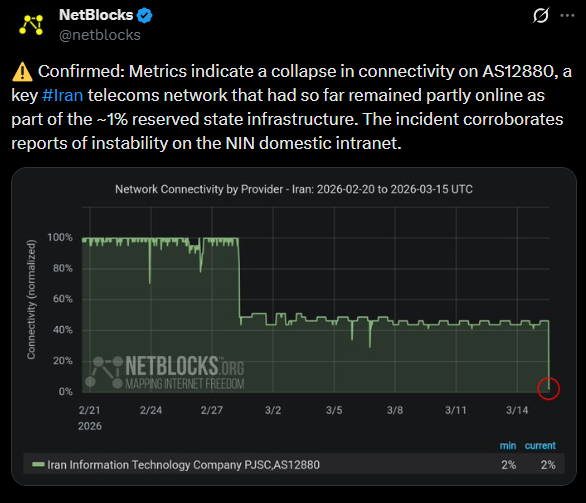Click the NetBlocks display name
Screen dimensions: 586x503
click(x=96, y=15)
